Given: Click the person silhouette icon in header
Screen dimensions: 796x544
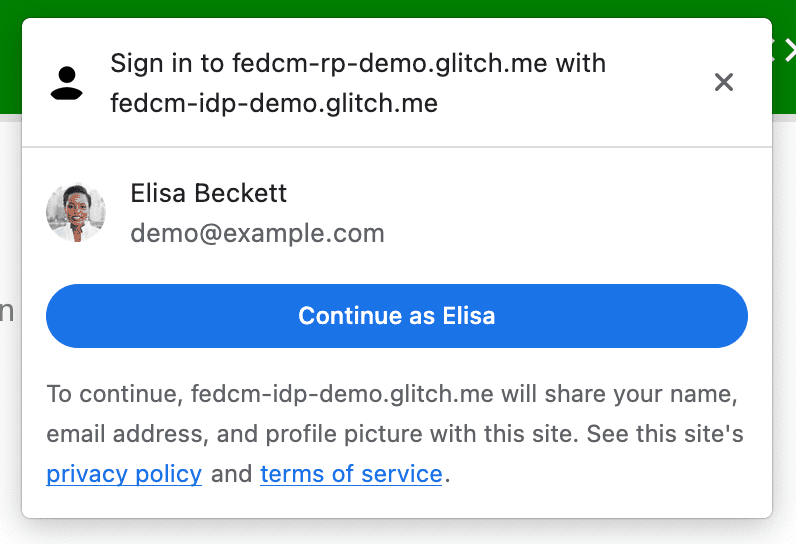Looking at the screenshot, I should 67,83.
